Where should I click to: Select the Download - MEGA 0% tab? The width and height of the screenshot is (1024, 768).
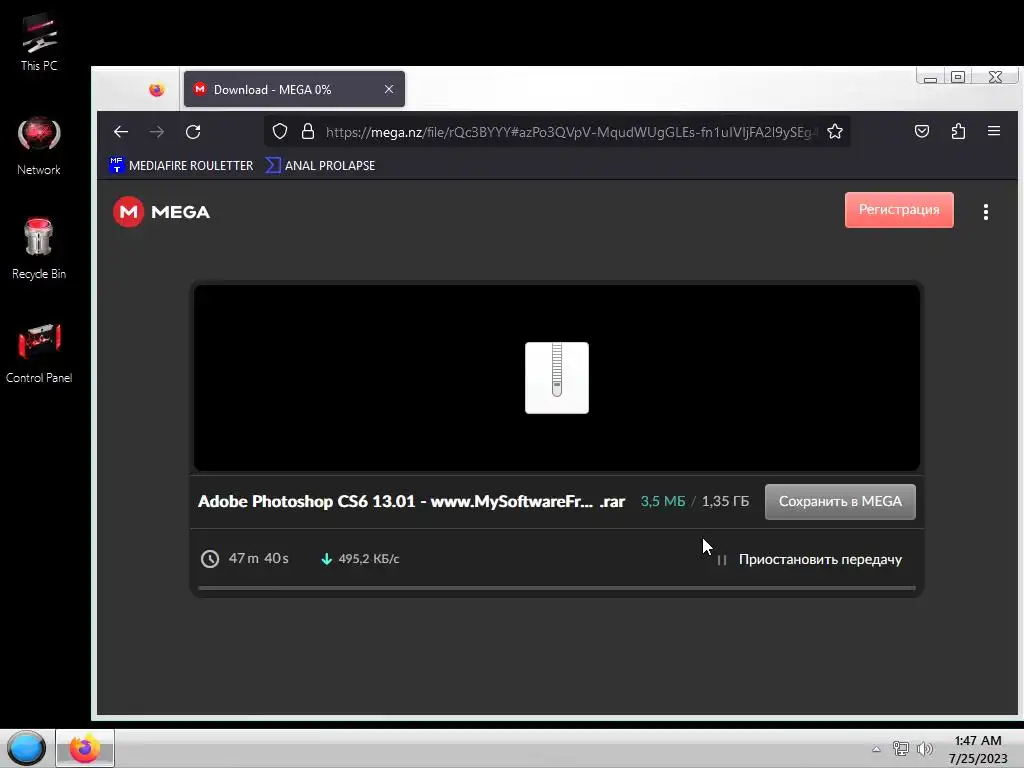(x=294, y=89)
